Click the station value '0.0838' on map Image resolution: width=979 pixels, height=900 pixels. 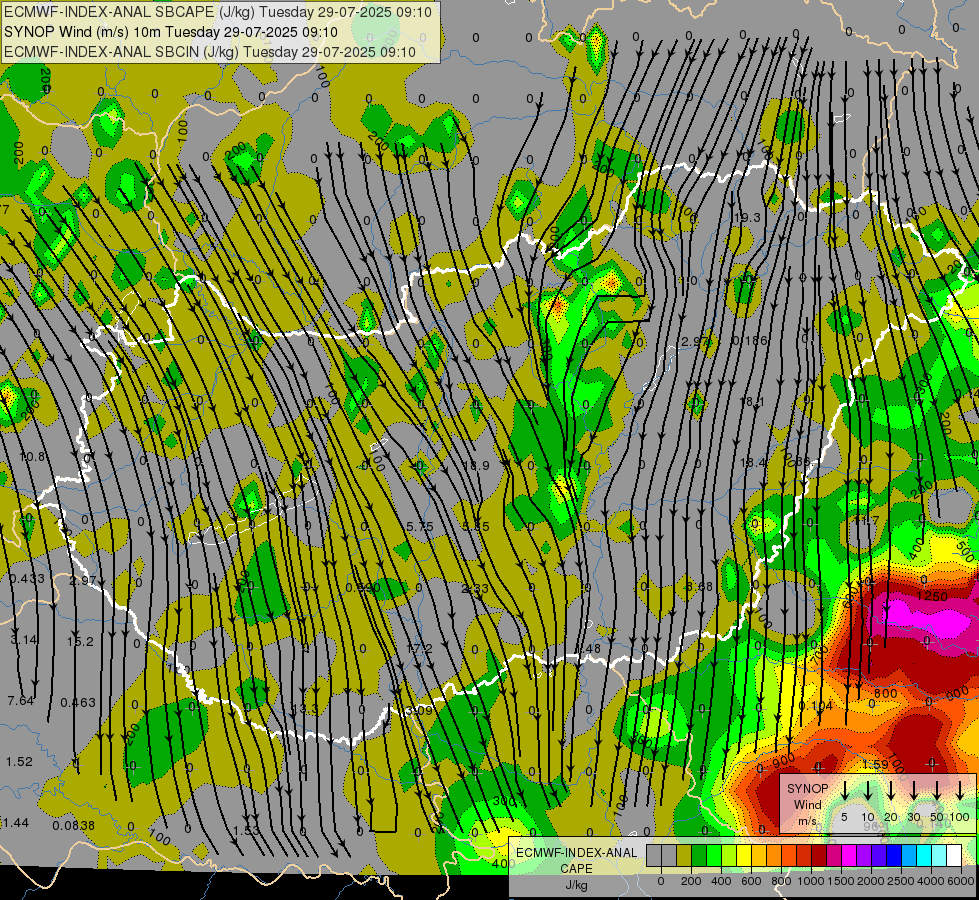pos(74,826)
